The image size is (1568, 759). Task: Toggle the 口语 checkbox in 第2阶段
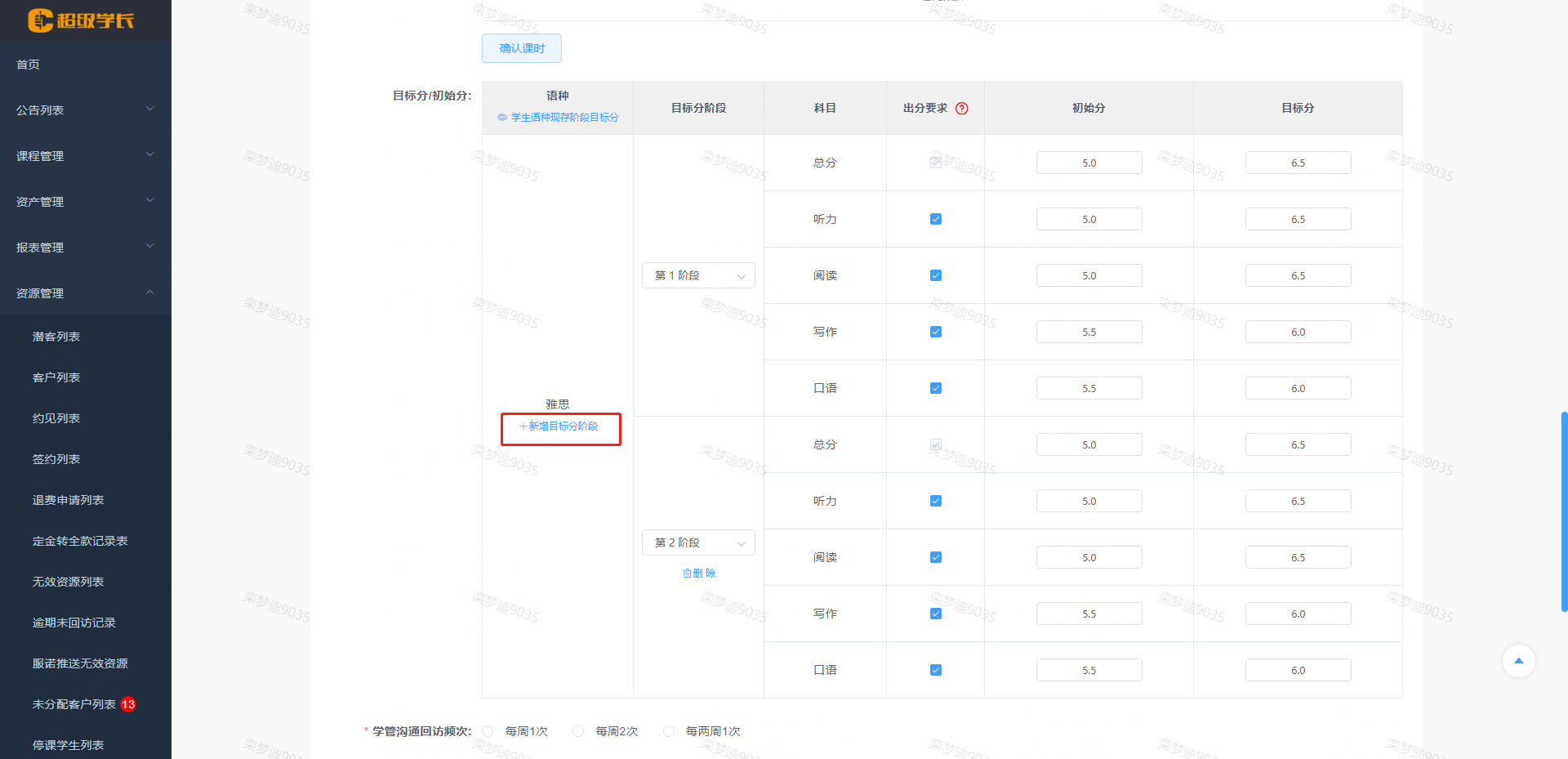coord(935,669)
